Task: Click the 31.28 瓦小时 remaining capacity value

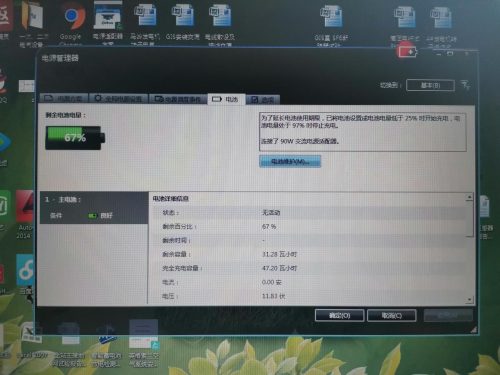Action: pos(279,254)
